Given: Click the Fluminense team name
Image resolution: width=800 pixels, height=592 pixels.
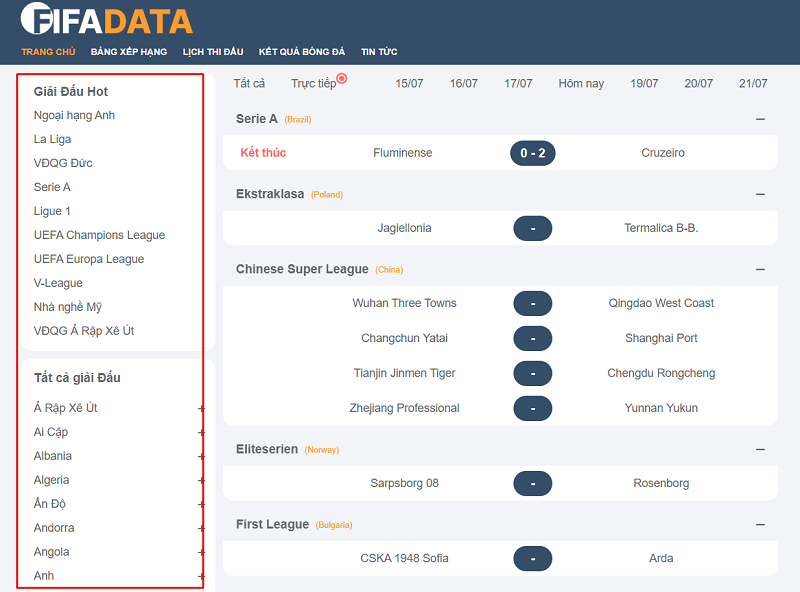Looking at the screenshot, I should coord(403,153).
